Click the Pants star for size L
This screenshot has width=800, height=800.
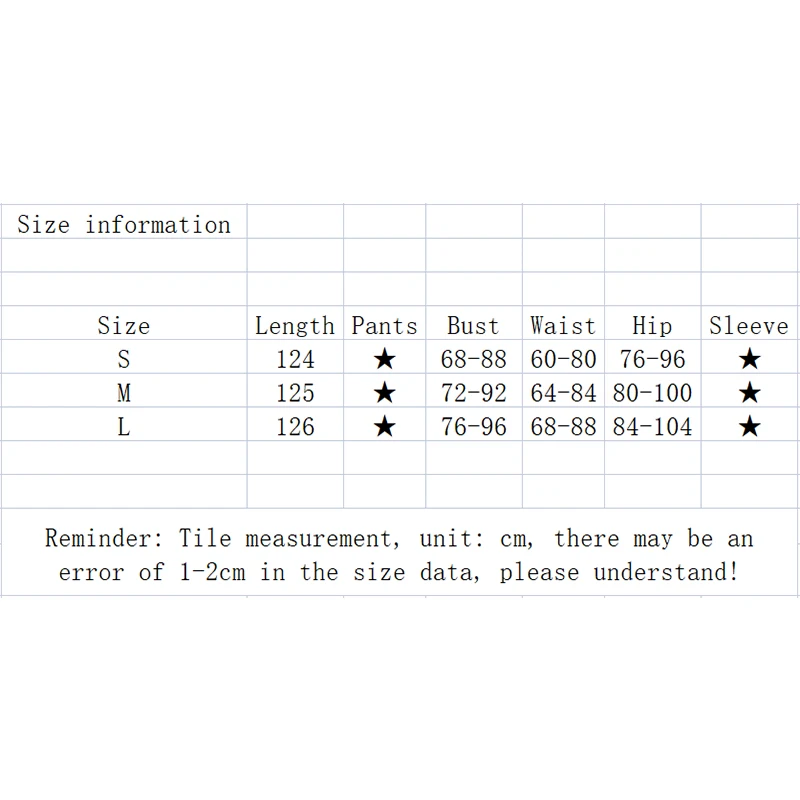tap(384, 428)
